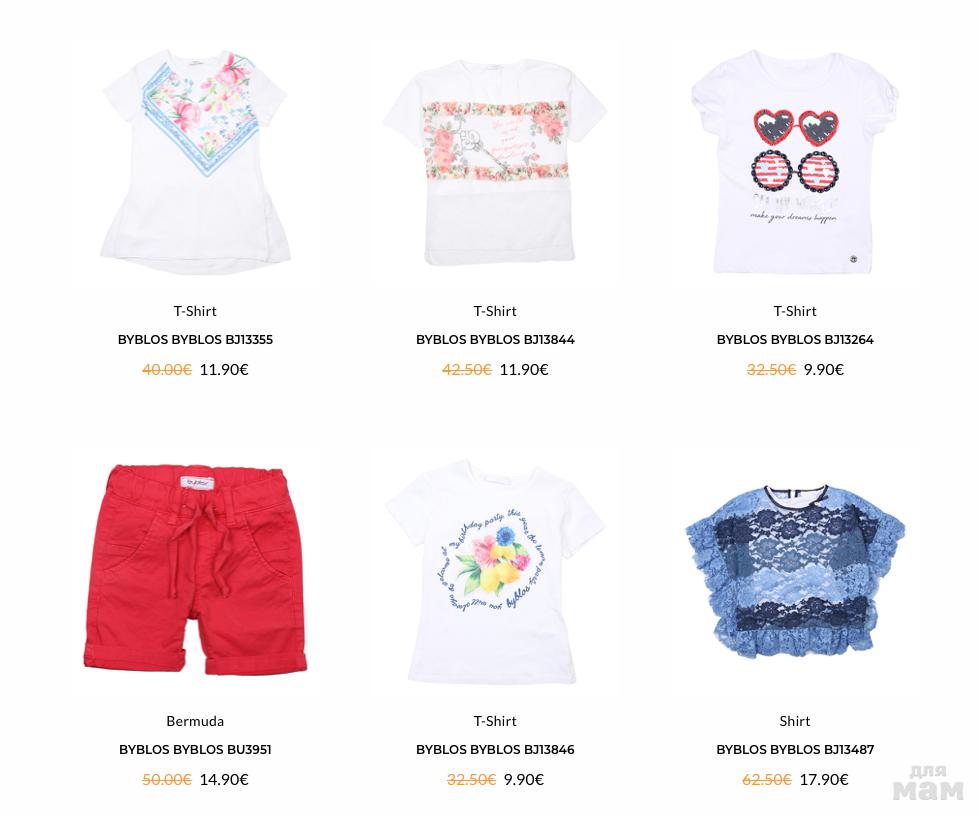The width and height of the screenshot is (979, 815).
Task: Click the watermark logo in the corner
Action: [x=928, y=783]
